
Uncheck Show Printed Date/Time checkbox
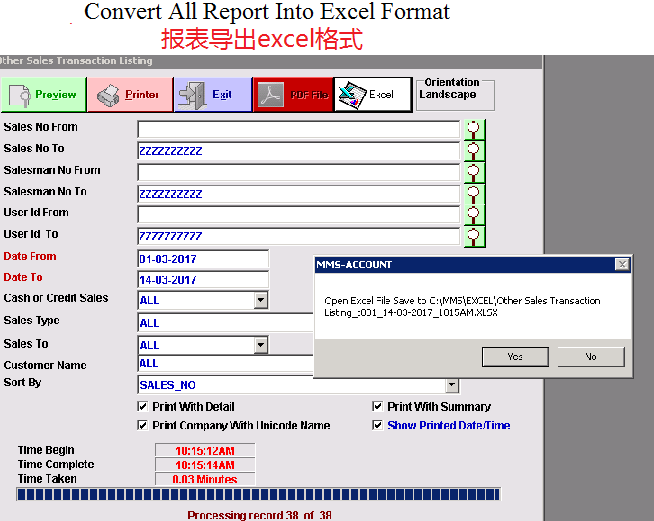pos(378,425)
